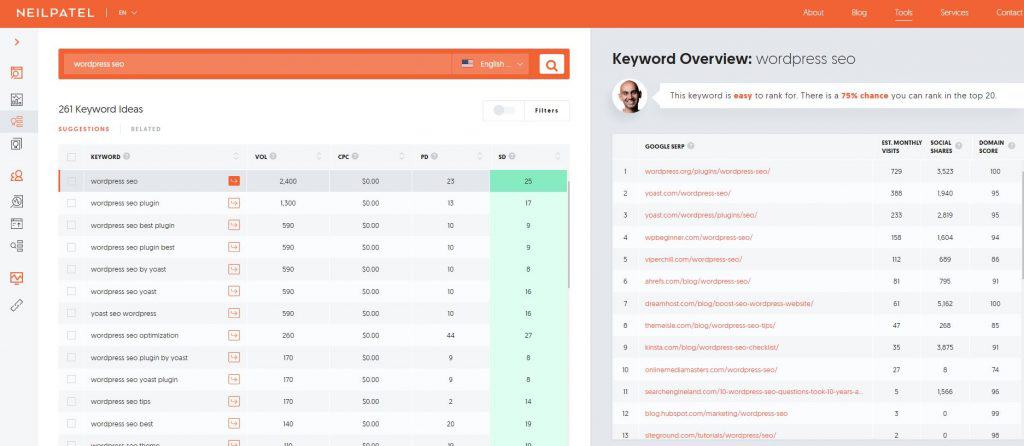1024x446 pixels.
Task: Open arrow icon for wordpress seo by yoast
Action: pos(234,269)
